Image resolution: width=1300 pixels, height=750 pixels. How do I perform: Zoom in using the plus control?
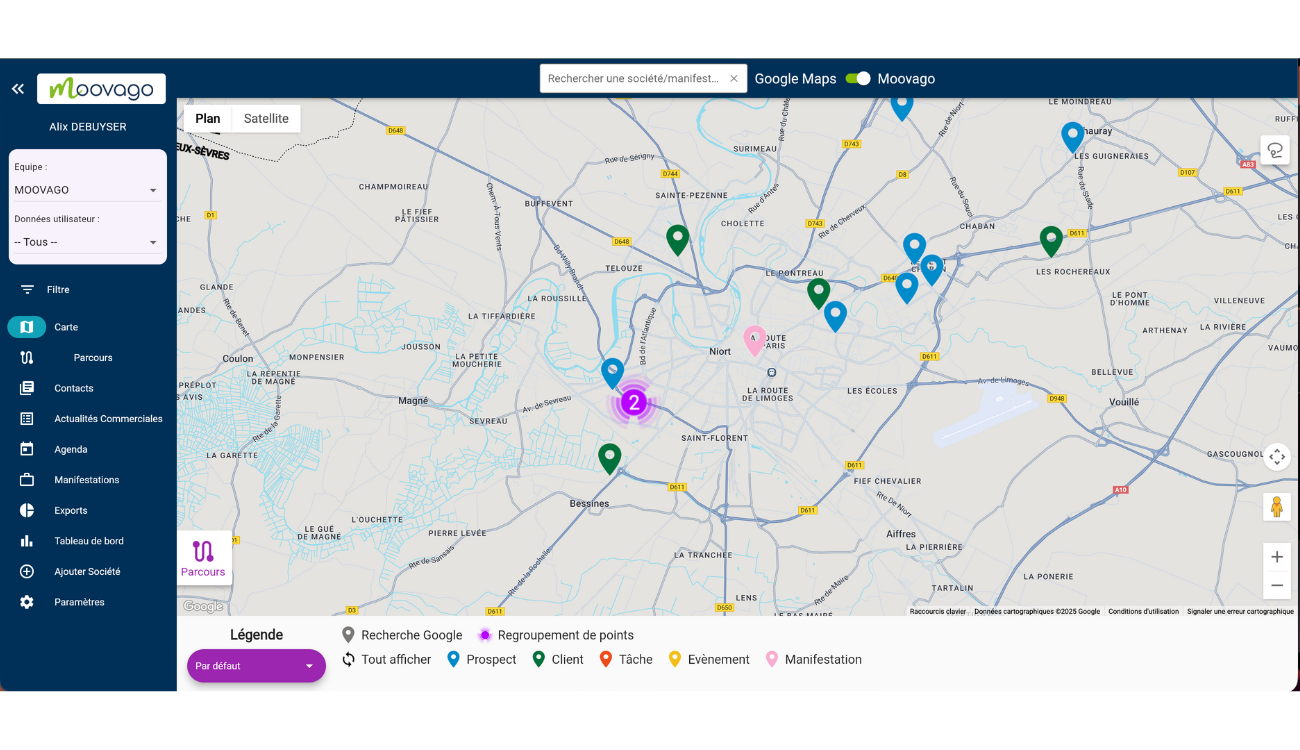(1277, 556)
